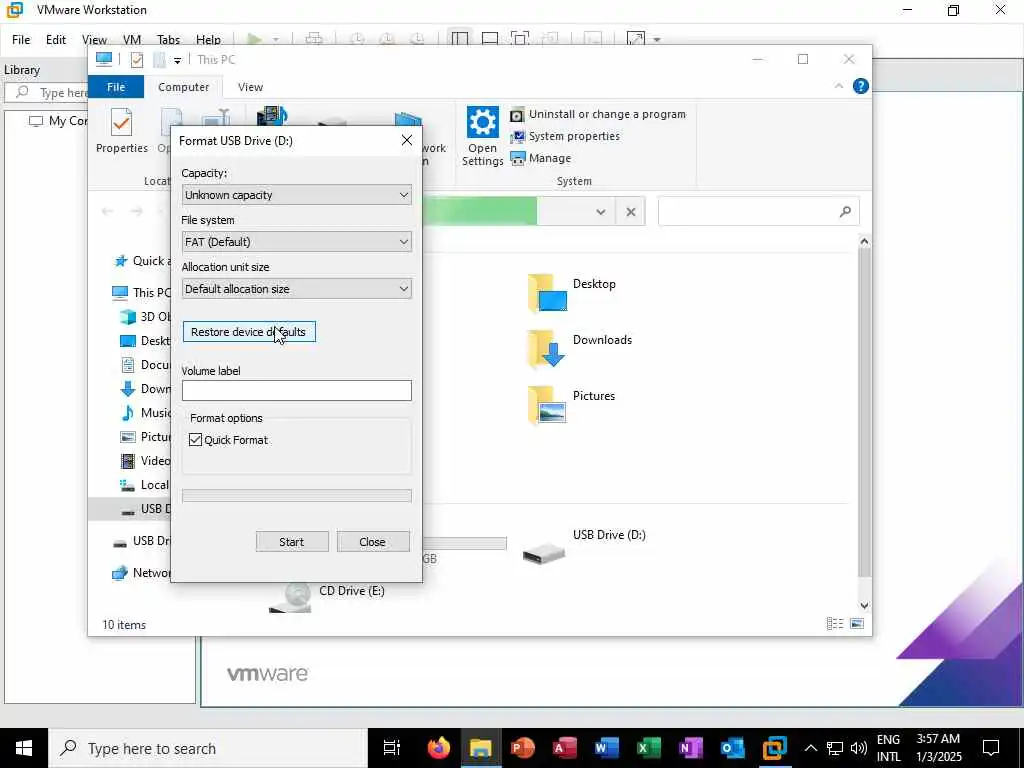The width and height of the screenshot is (1024, 768).
Task: Select the USB Drive (D:) device icon
Action: coord(543,554)
